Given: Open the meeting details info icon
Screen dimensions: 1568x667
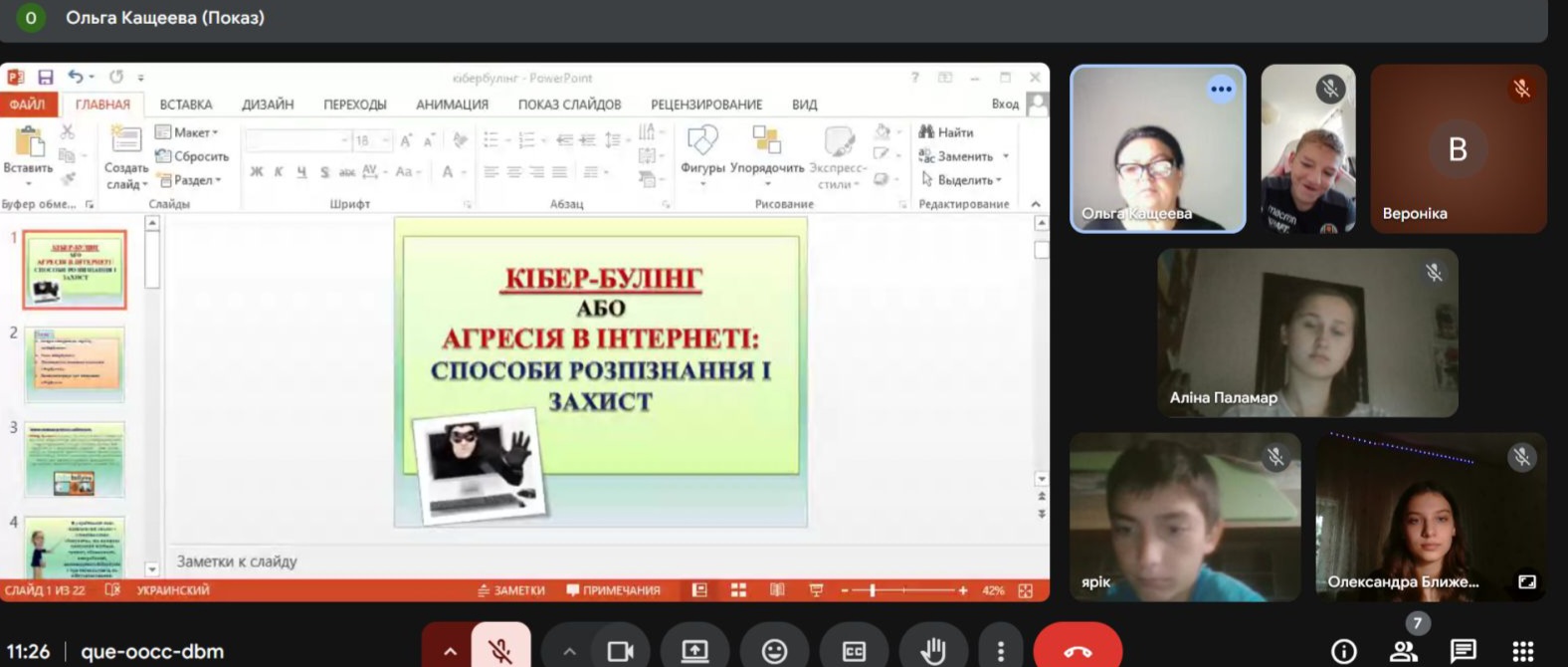Looking at the screenshot, I should [x=1343, y=651].
